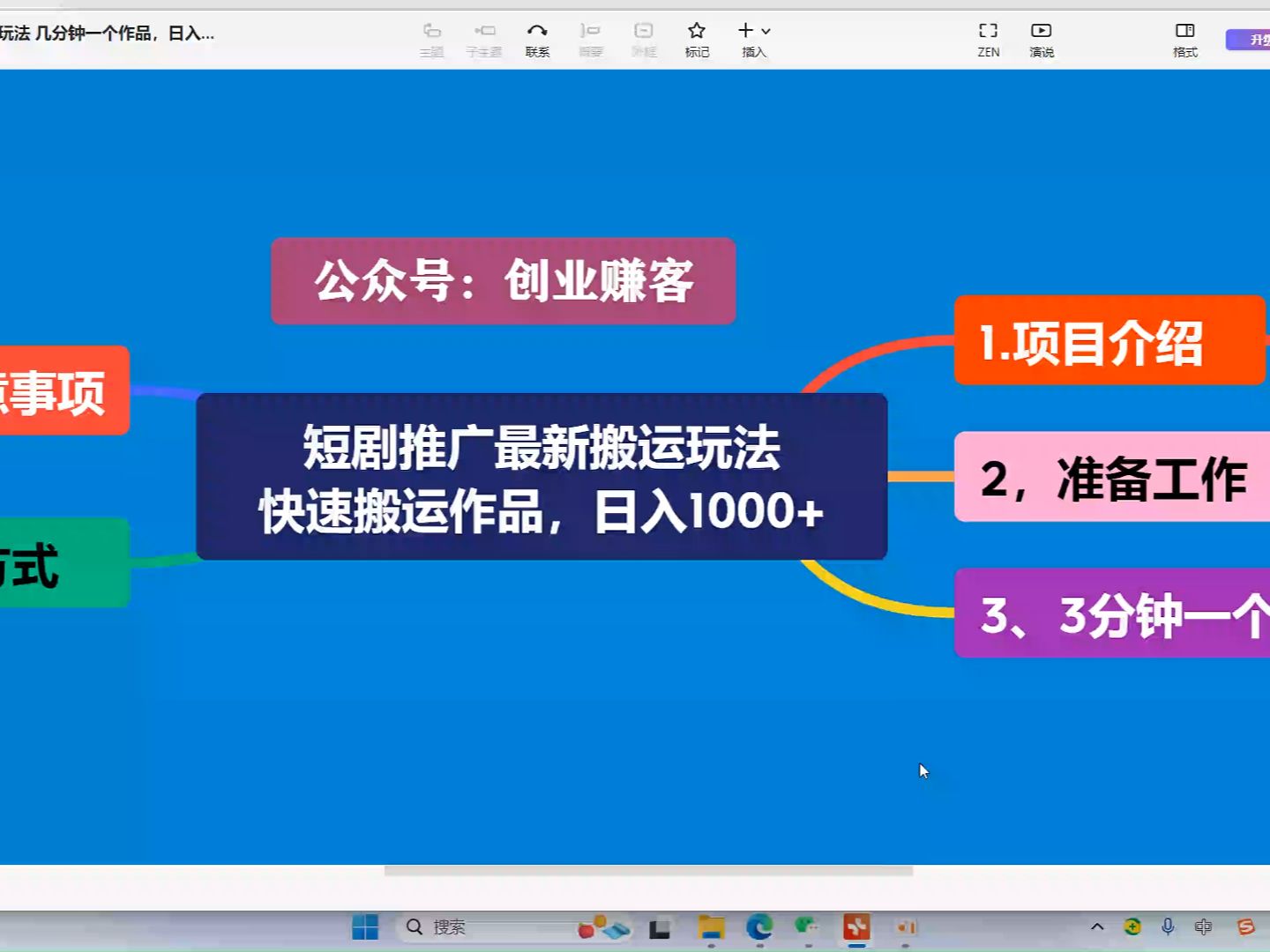Open WeChat from the taskbar

tap(808, 926)
